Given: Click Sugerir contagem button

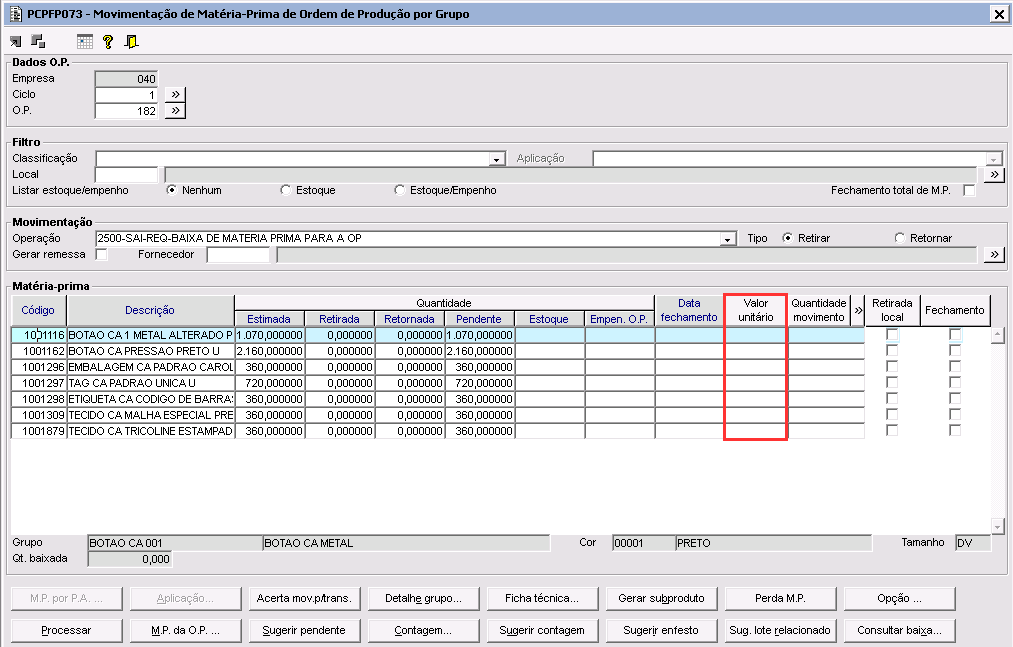Looking at the screenshot, I should tap(542, 630).
